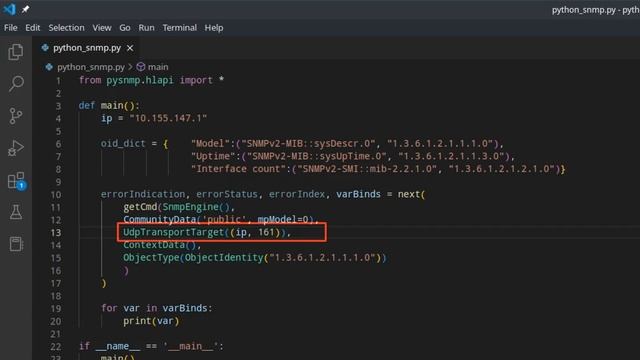Viewport: 640px width, 360px height.
Task: Click "1.3.6.1.2.1.1.3.0" OID string
Action: (451, 156)
